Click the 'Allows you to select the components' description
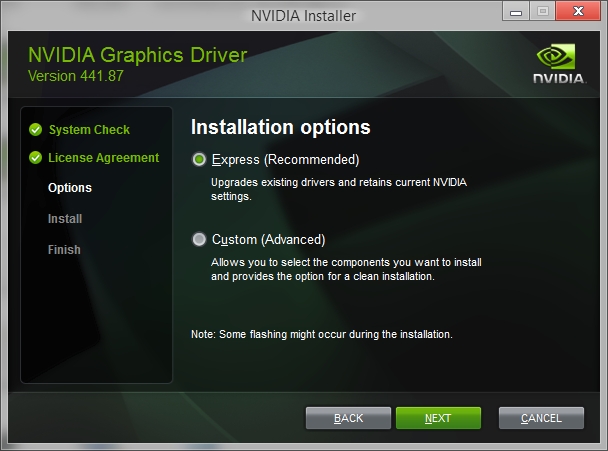The height and width of the screenshot is (451, 608). tap(346, 269)
